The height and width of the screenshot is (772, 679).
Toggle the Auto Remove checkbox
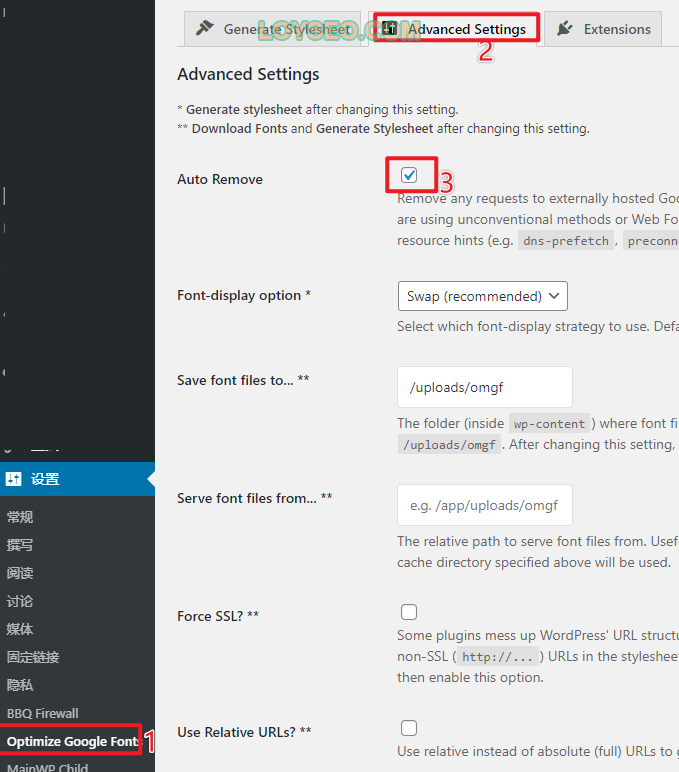coord(409,175)
